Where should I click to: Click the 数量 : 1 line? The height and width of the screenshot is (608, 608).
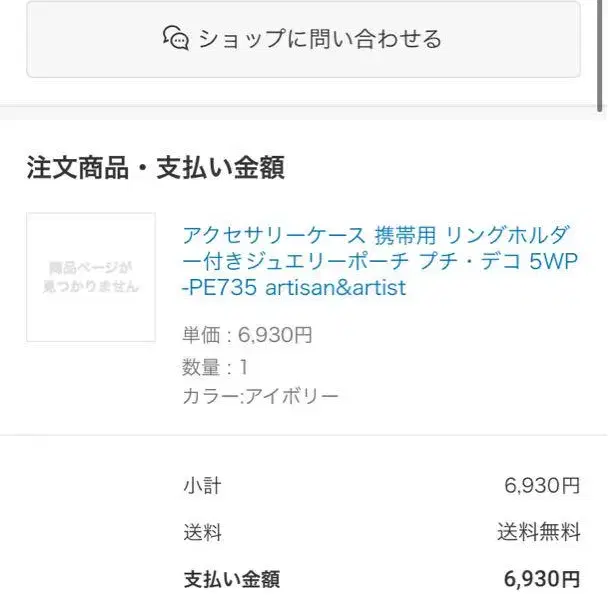[x=215, y=366]
